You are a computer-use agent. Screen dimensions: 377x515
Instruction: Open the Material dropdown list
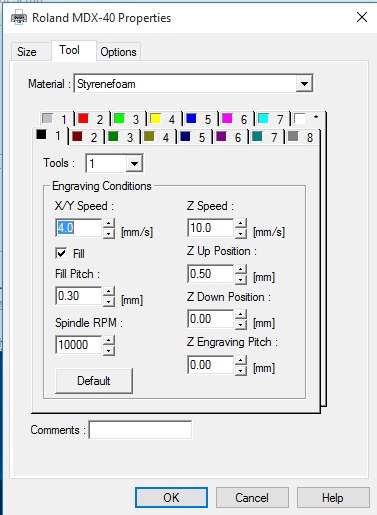304,83
